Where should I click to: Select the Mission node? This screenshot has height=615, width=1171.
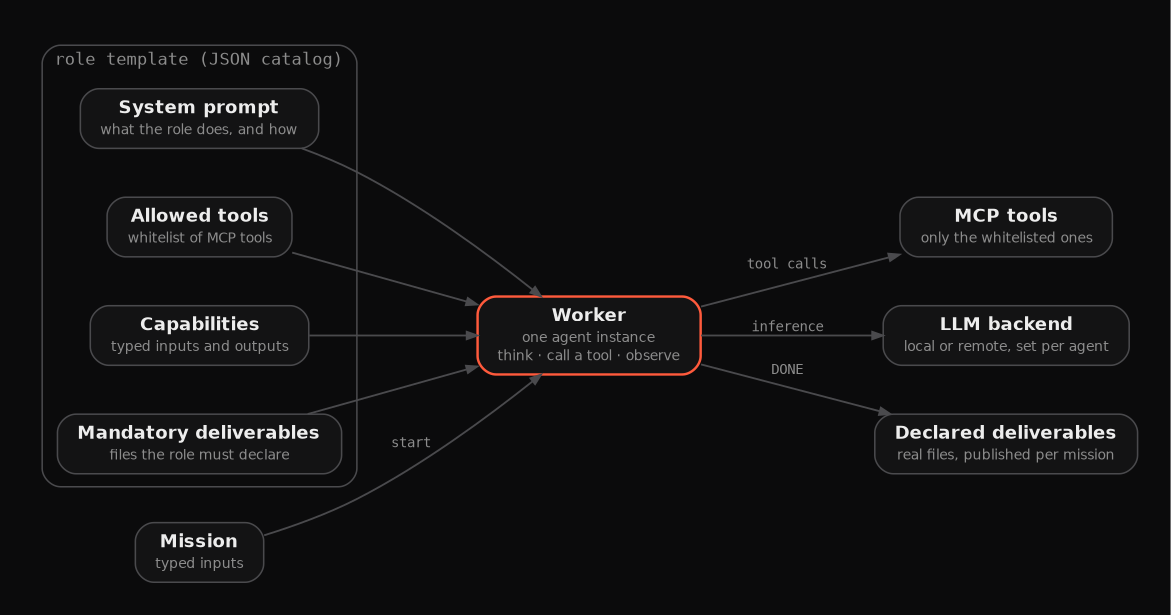(x=199, y=552)
